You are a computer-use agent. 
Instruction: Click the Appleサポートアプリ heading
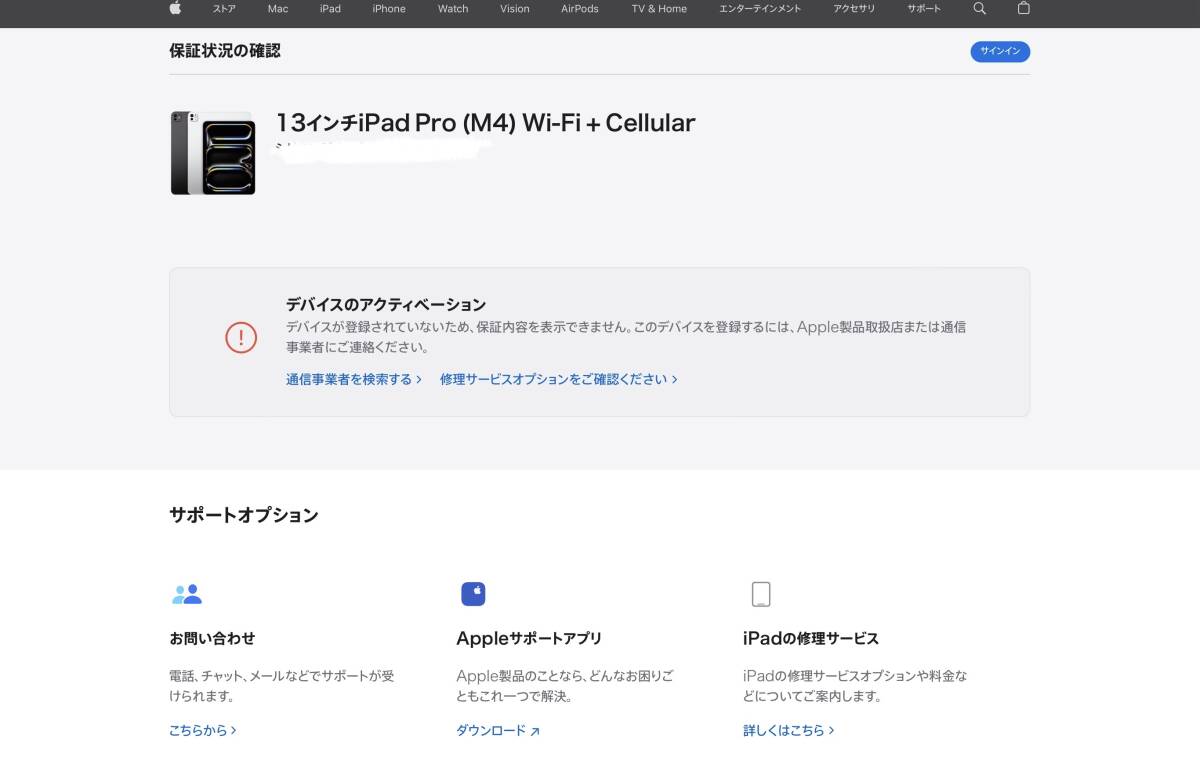click(x=529, y=638)
